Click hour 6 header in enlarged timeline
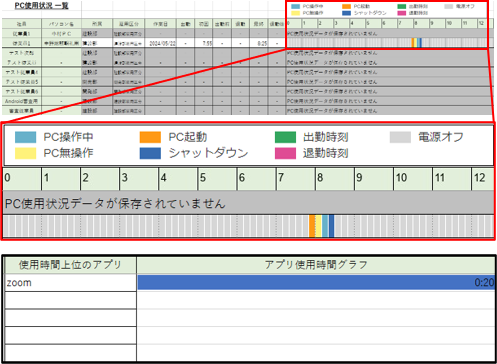The image size is (497, 364). (x=257, y=179)
